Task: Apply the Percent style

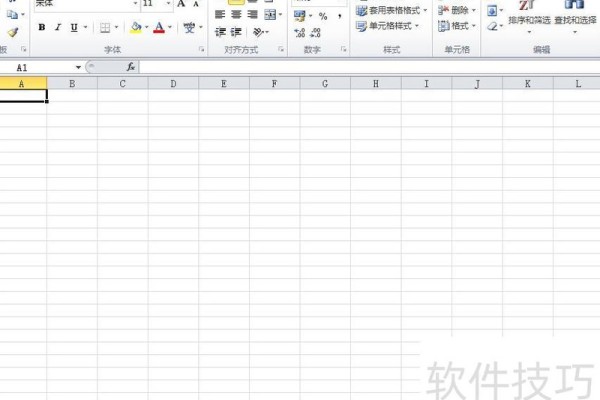Action: click(323, 16)
